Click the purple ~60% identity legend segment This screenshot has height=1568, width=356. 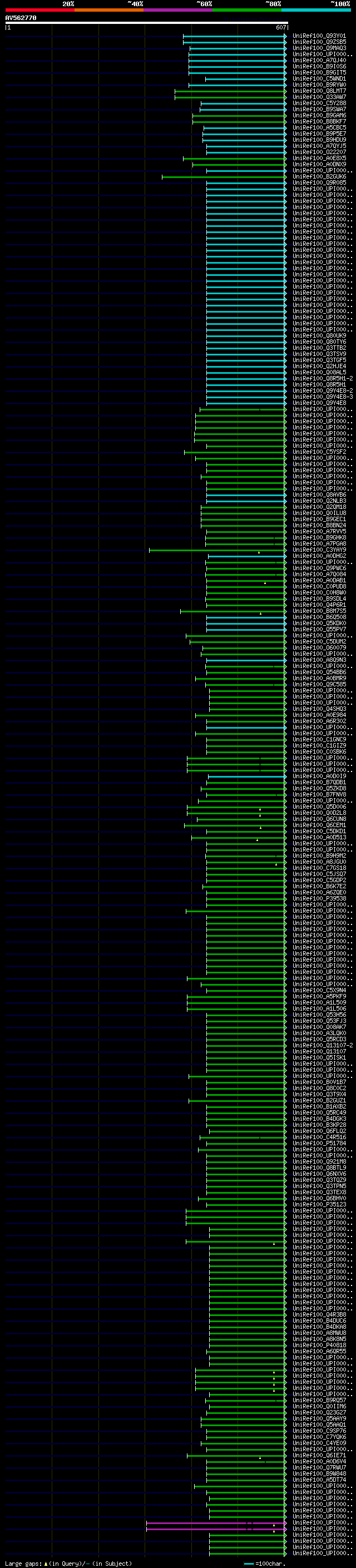point(179,11)
